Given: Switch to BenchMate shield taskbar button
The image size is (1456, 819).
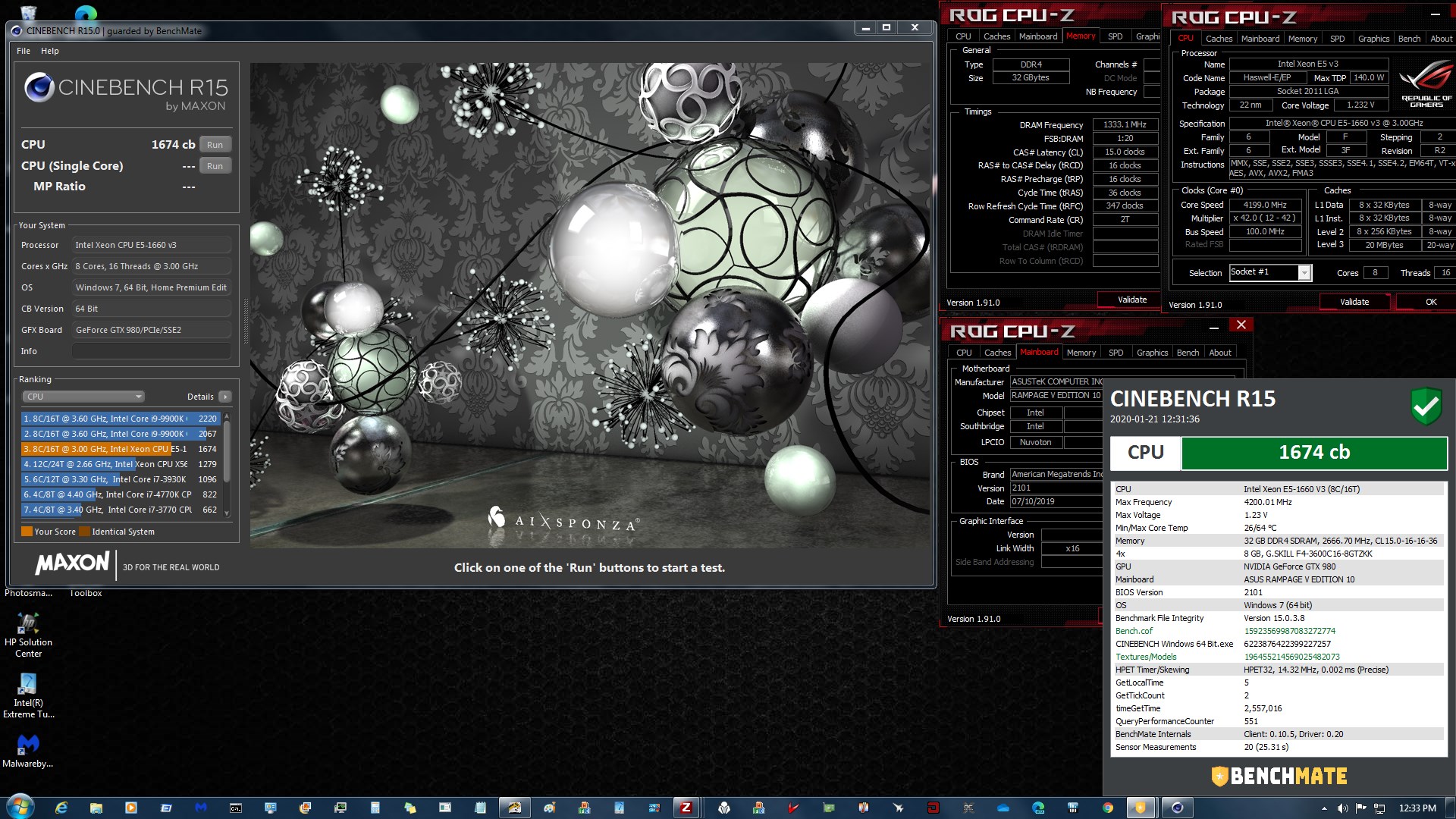Looking at the screenshot, I should [x=1141, y=808].
